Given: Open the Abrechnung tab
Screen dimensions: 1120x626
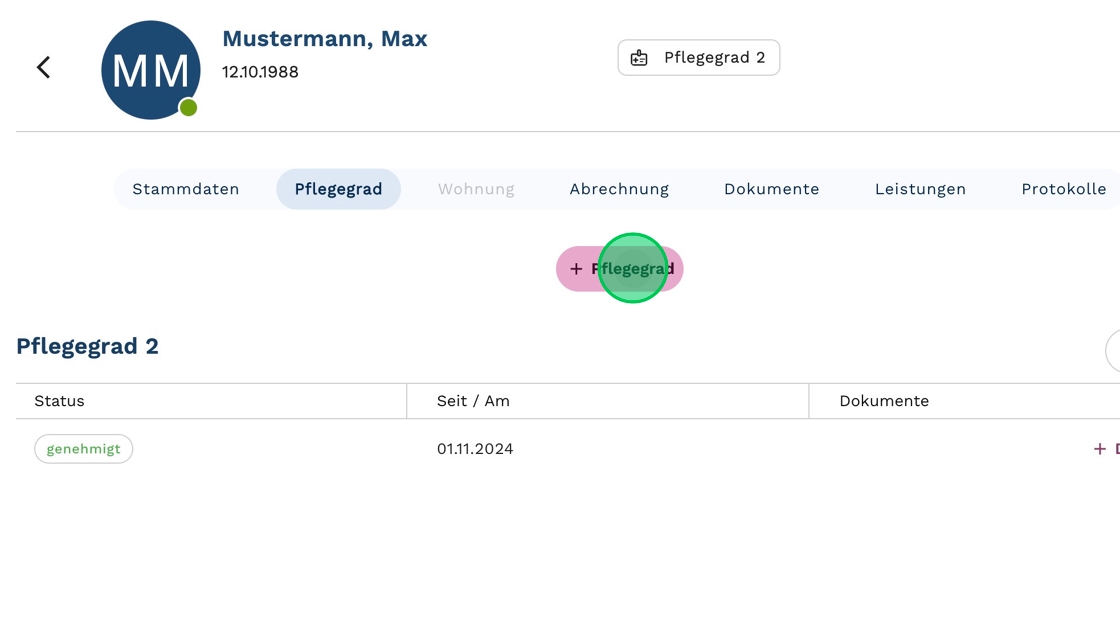Looking at the screenshot, I should (x=619, y=189).
